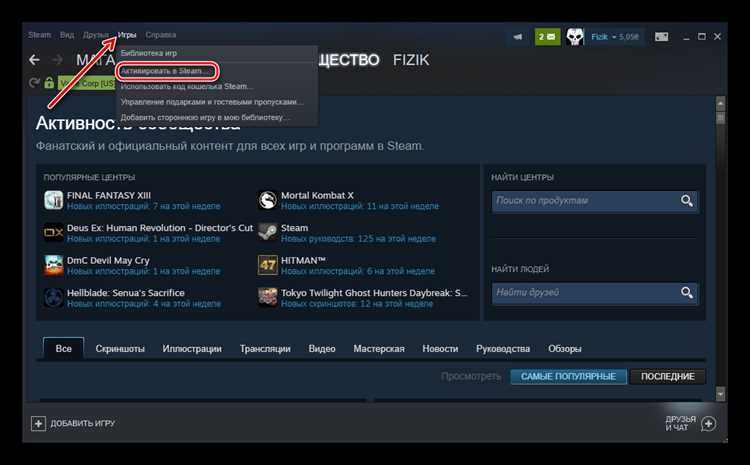Viewport: 750px width, 465px height.
Task: Switch to the Скриншоты tab
Action: [120, 349]
